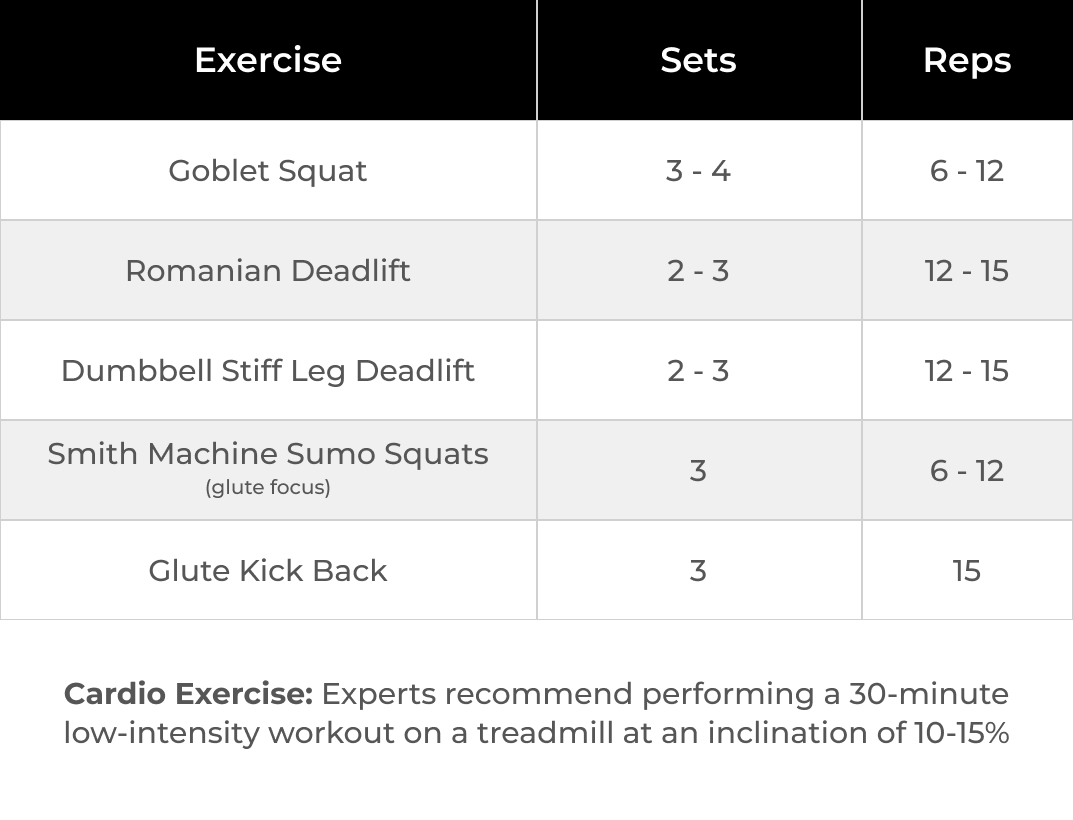Click the Glute Kick Back reps value 15
The width and height of the screenshot is (1073, 820).
click(x=966, y=571)
